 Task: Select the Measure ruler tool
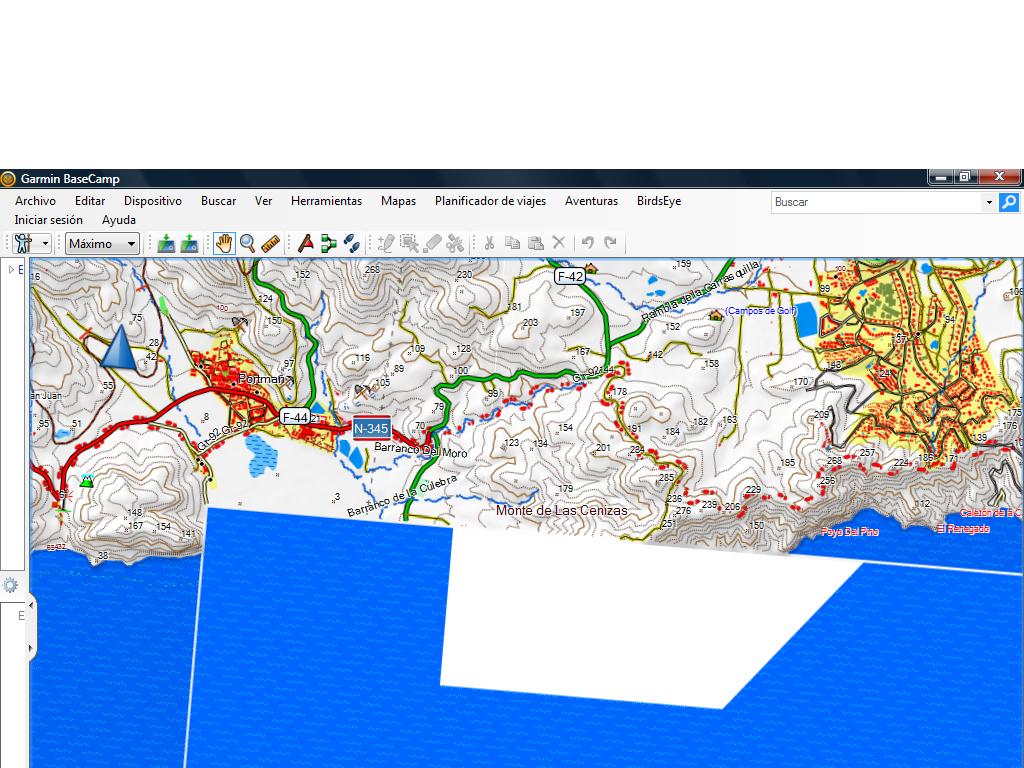[270, 244]
